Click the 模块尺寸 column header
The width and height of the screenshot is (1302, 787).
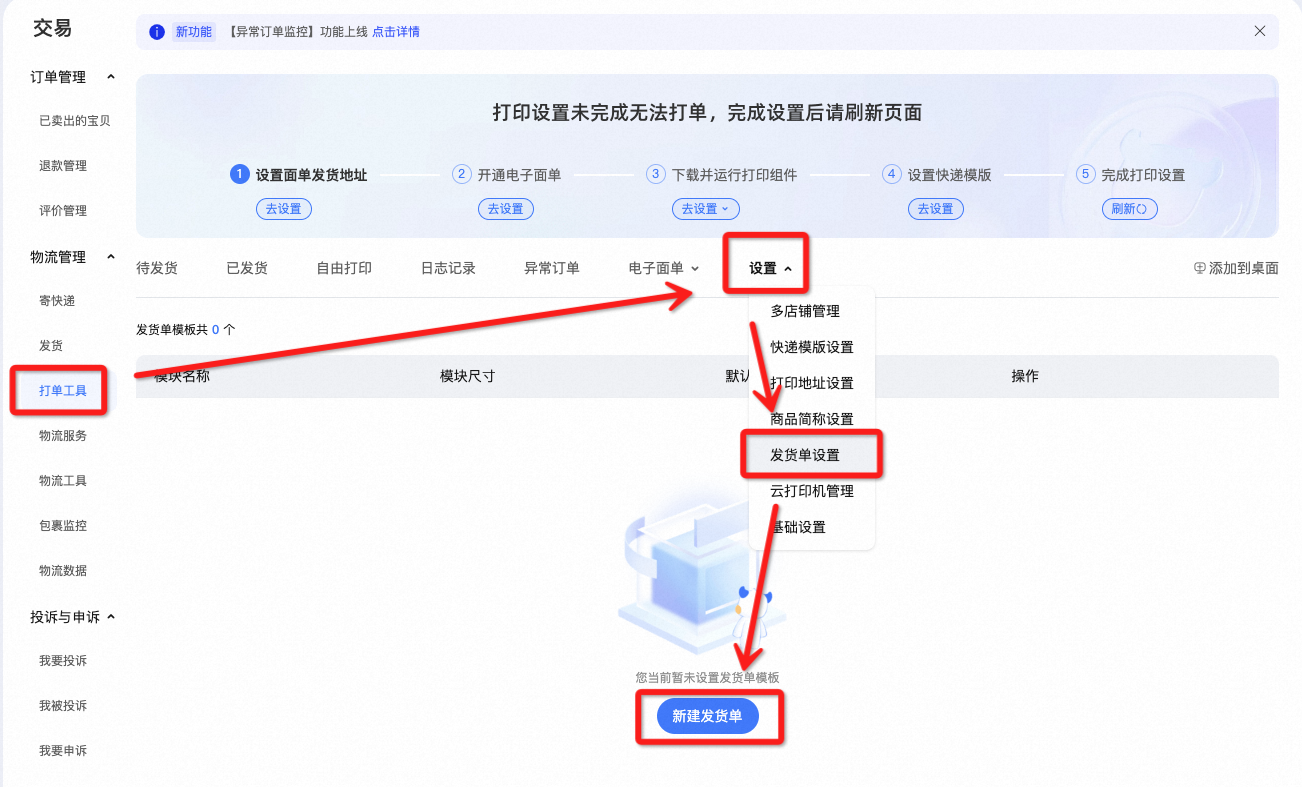468,376
